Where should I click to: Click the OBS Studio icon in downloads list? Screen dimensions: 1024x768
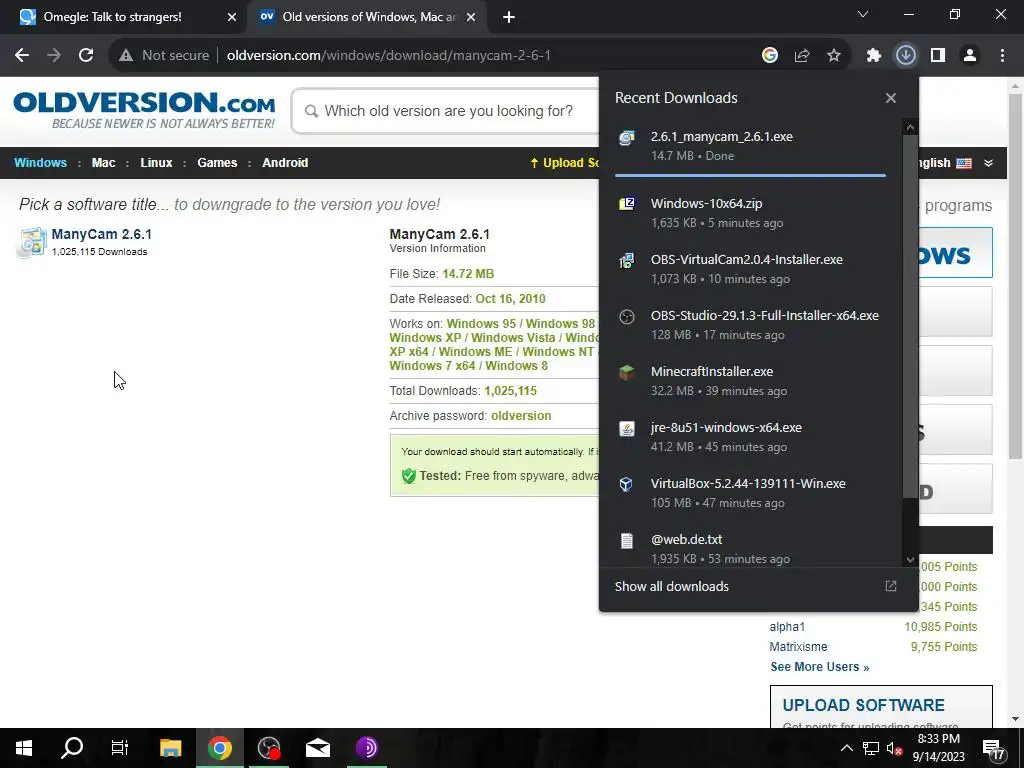point(627,317)
